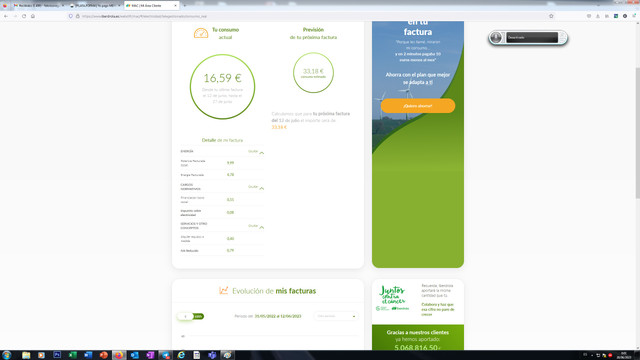Collapse SERVICIOS Y OTROS CONCEPTOS section
The image size is (640, 360).
point(256,226)
